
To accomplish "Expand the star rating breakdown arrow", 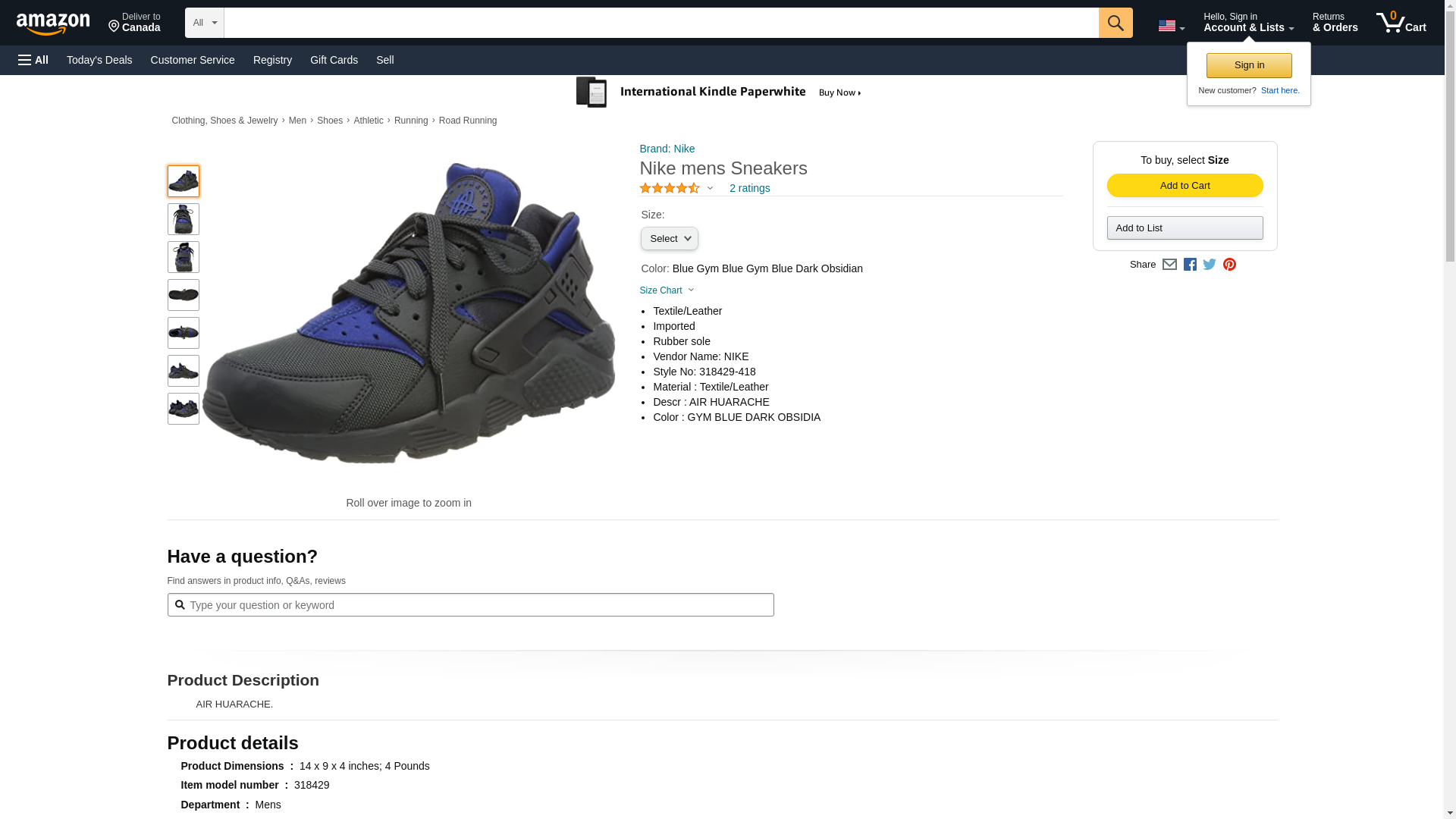I will coord(710,188).
